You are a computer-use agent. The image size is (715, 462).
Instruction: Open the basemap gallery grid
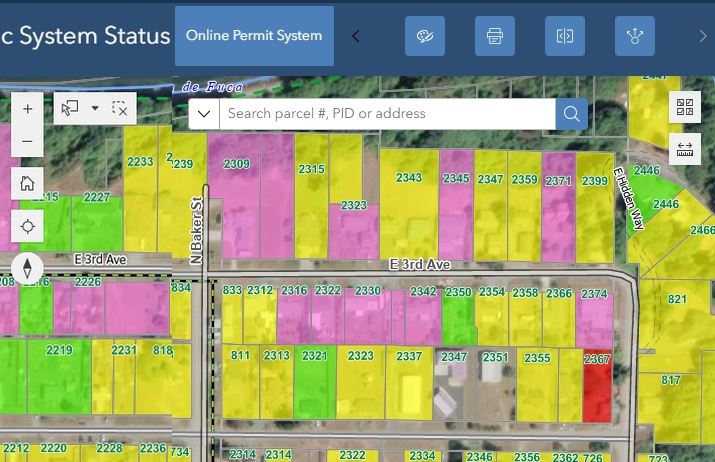point(685,107)
